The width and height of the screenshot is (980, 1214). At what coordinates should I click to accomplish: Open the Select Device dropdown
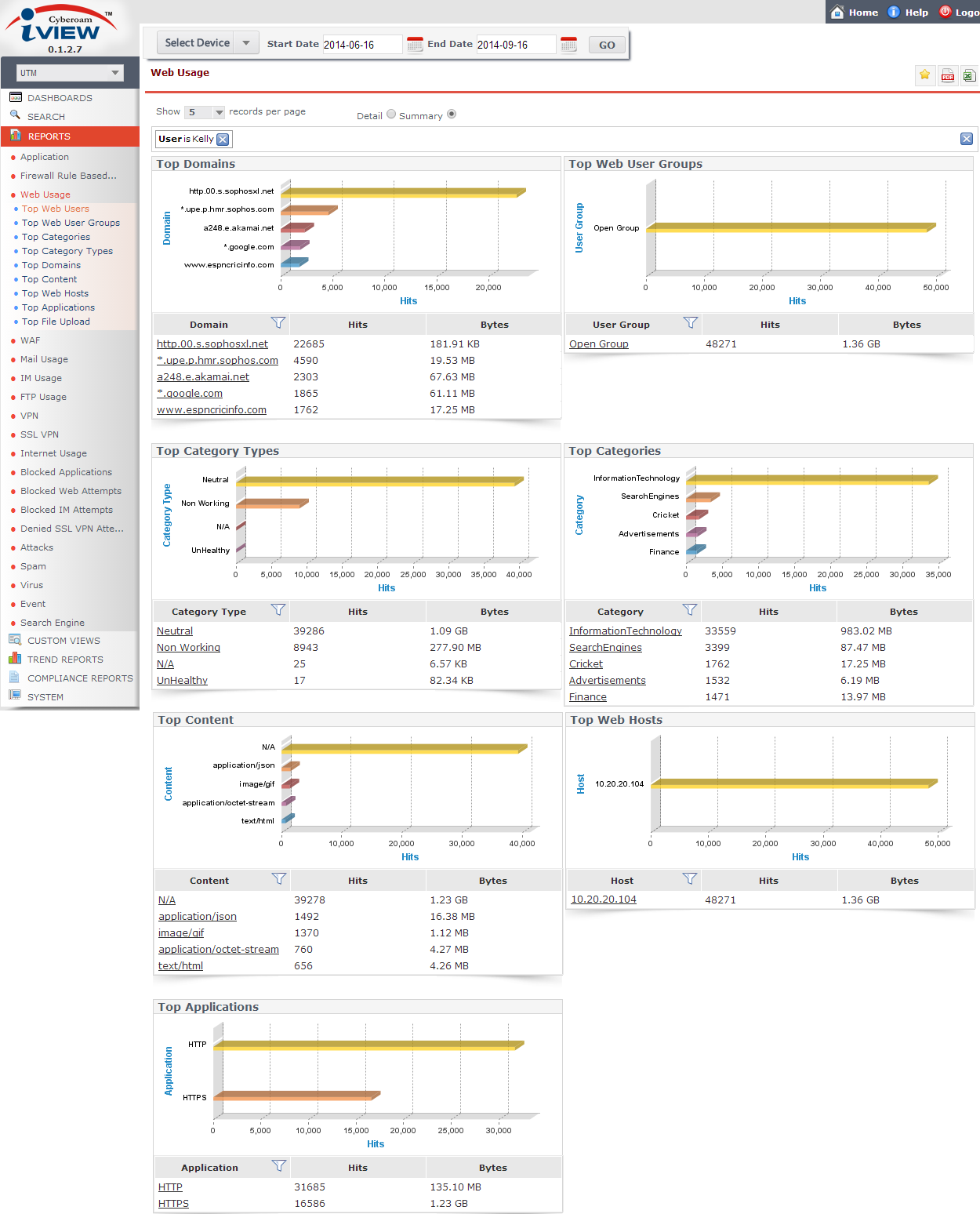pyautogui.click(x=246, y=42)
